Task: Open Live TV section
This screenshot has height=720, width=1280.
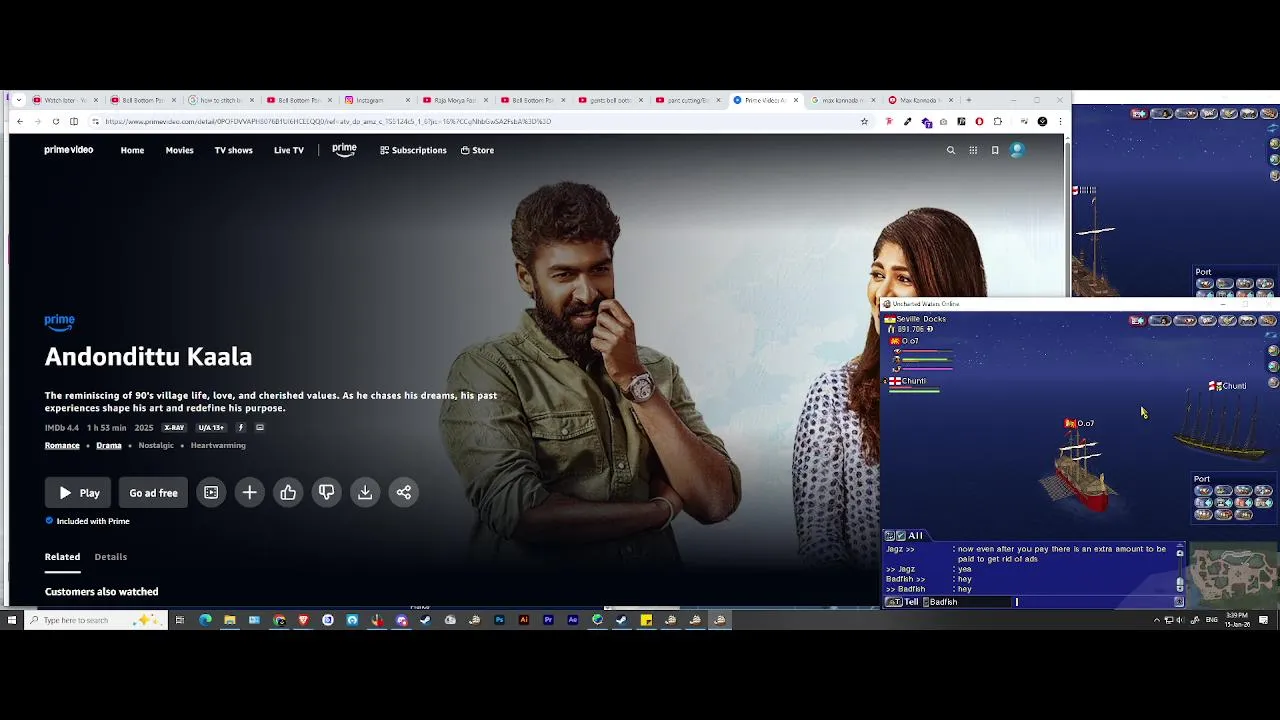Action: (x=289, y=150)
